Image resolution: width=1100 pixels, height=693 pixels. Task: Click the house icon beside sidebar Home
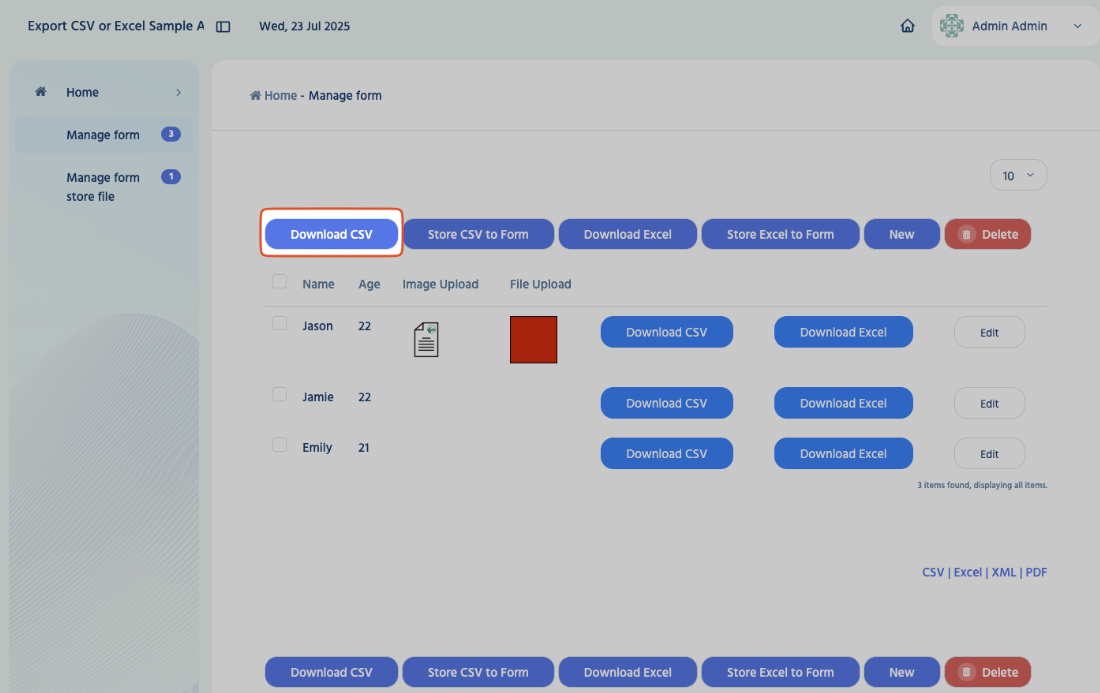pyautogui.click(x=41, y=92)
